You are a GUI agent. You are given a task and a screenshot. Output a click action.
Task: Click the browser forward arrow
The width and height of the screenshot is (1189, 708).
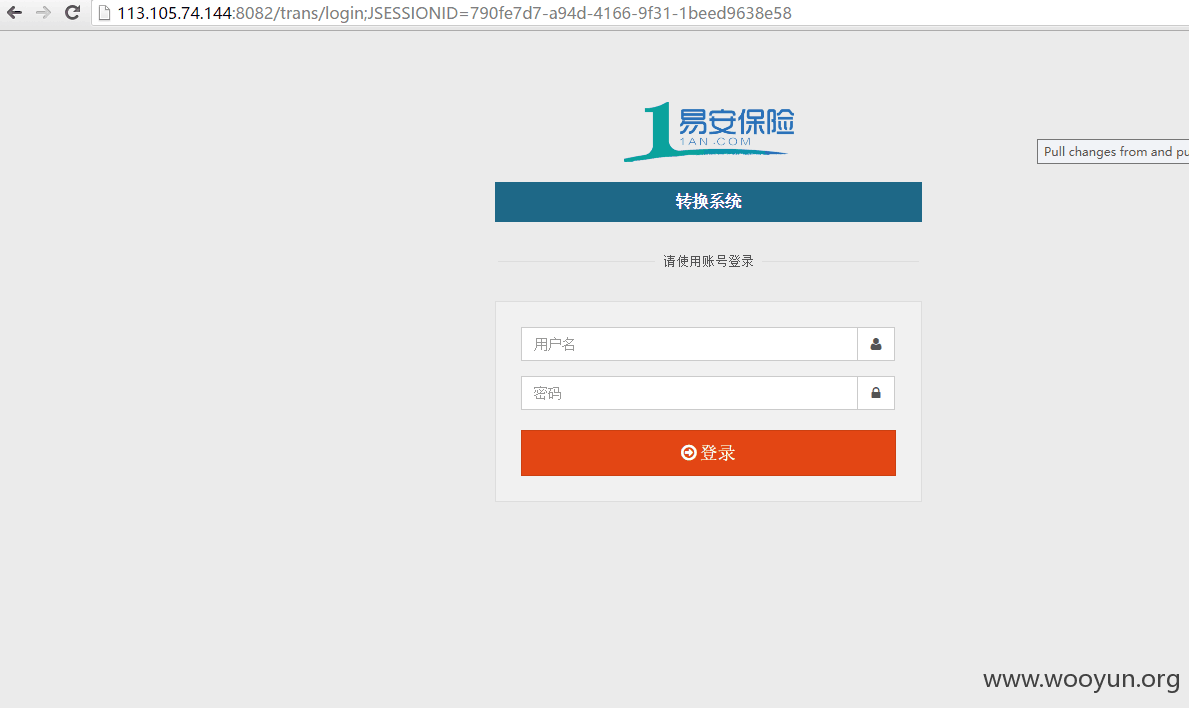tap(43, 13)
